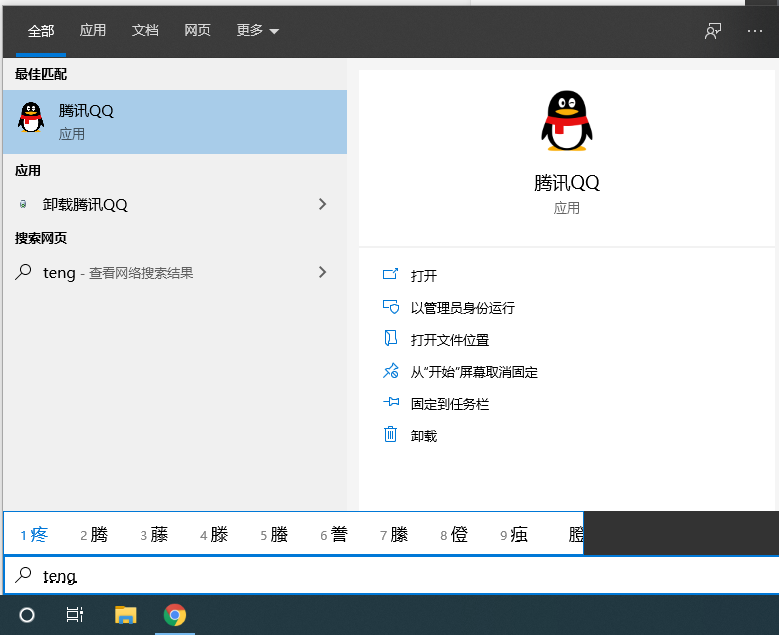Pick IME candidate 7 縢

tap(394, 535)
